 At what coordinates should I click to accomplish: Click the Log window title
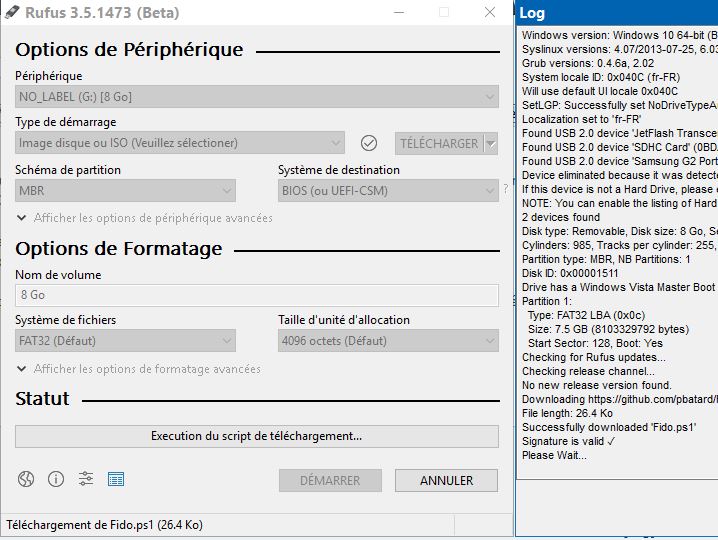click(x=532, y=13)
